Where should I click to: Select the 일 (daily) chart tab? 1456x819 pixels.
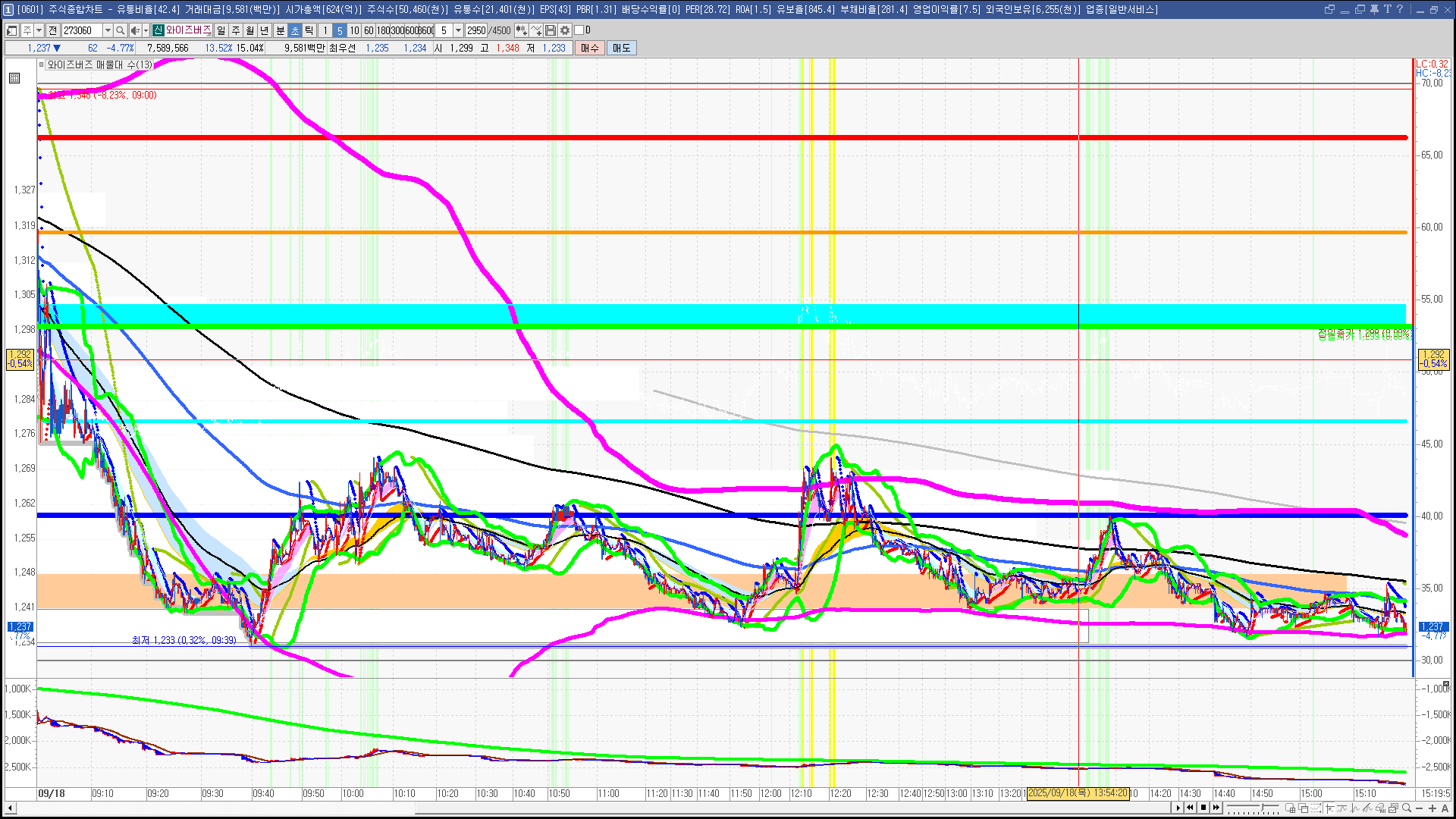[x=221, y=30]
